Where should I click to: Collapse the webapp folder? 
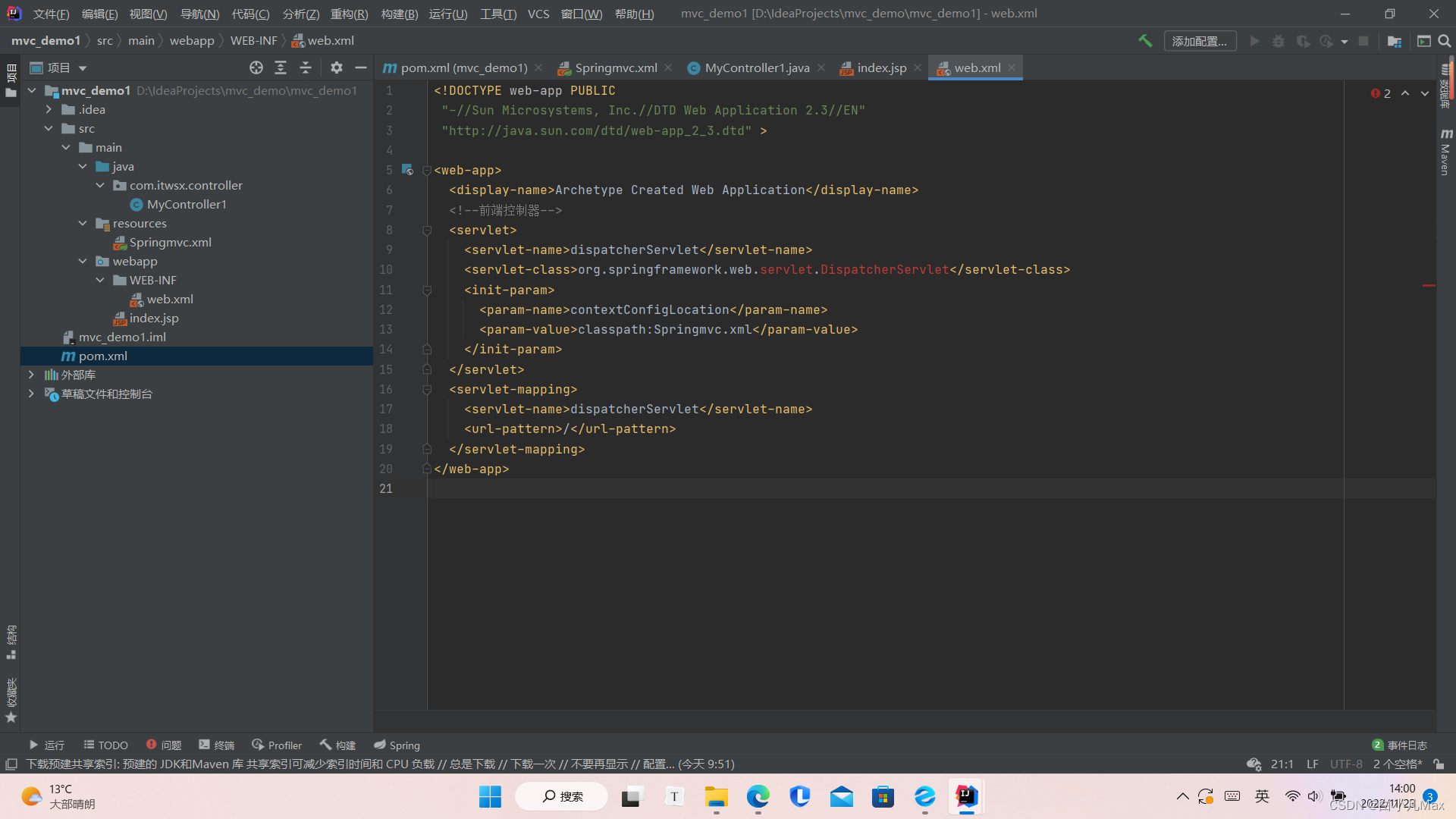(83, 261)
